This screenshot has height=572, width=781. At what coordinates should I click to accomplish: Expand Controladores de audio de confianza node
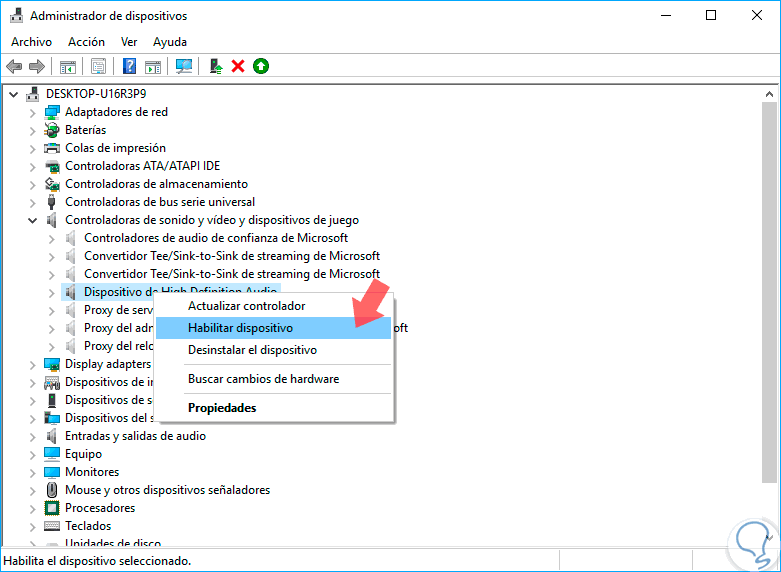click(x=51, y=239)
